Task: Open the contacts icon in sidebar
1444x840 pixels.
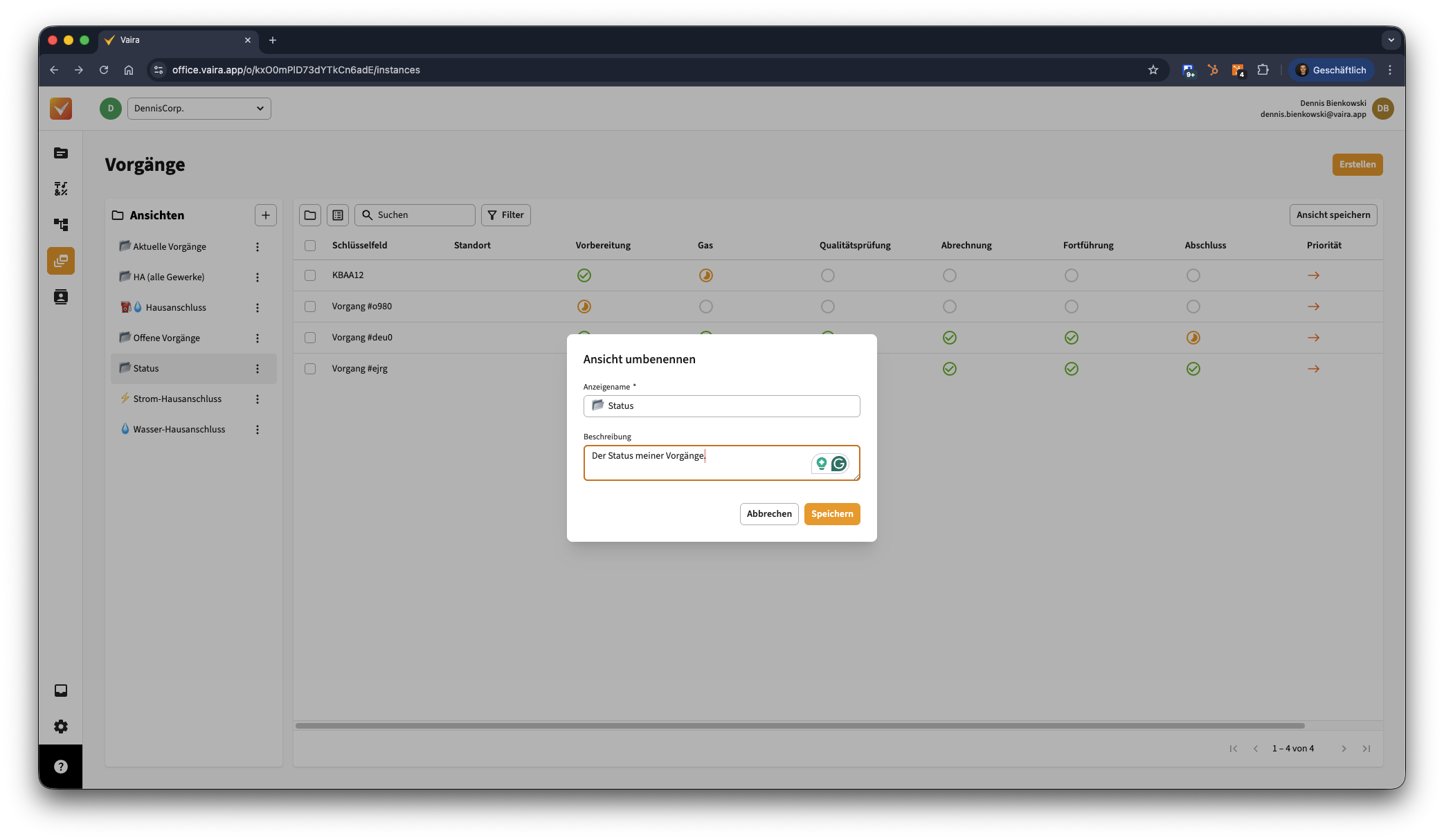Action: coord(61,297)
